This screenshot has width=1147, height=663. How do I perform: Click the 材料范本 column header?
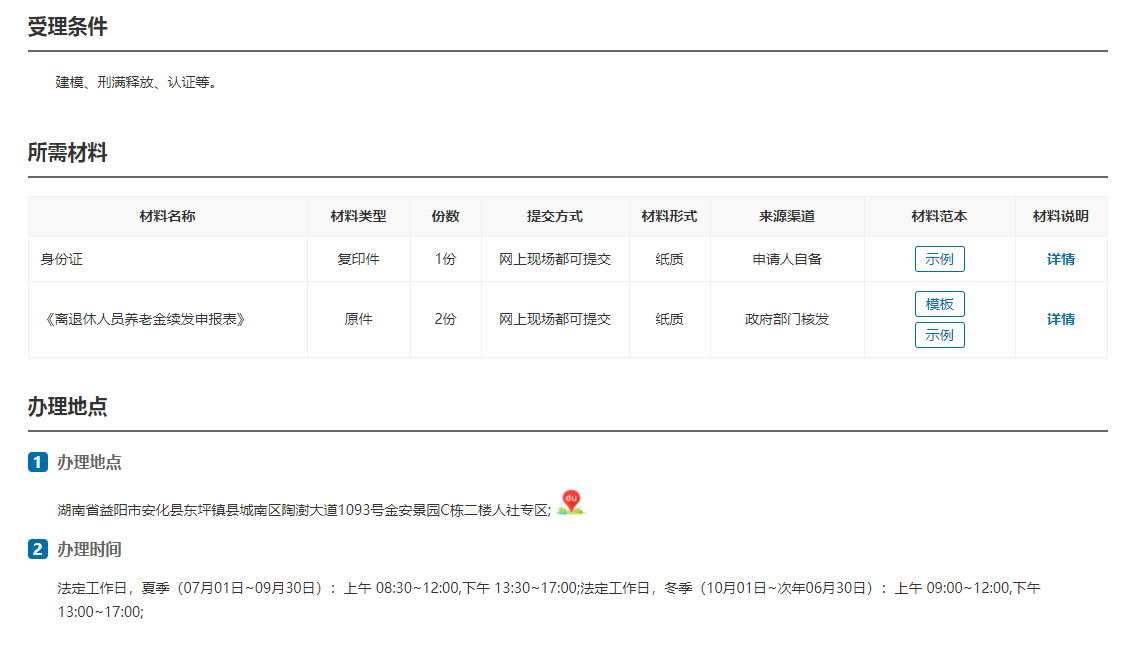click(939, 216)
